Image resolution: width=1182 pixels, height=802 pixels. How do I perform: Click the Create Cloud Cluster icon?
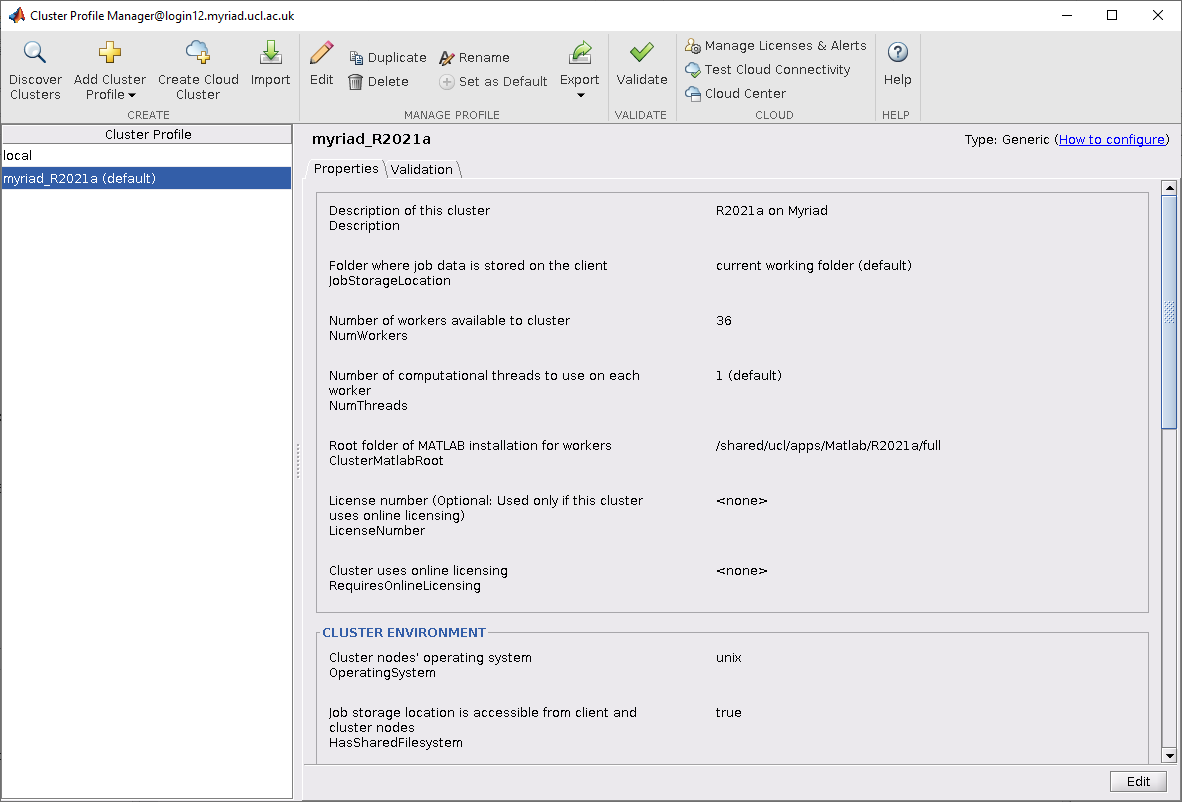[x=198, y=52]
